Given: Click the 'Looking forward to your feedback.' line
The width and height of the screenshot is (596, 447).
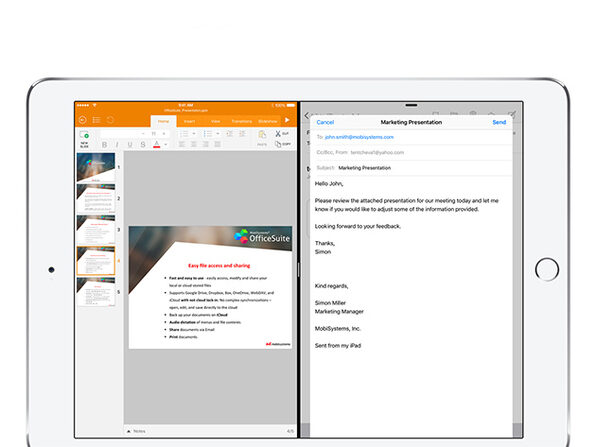Looking at the screenshot, I should coord(358,227).
